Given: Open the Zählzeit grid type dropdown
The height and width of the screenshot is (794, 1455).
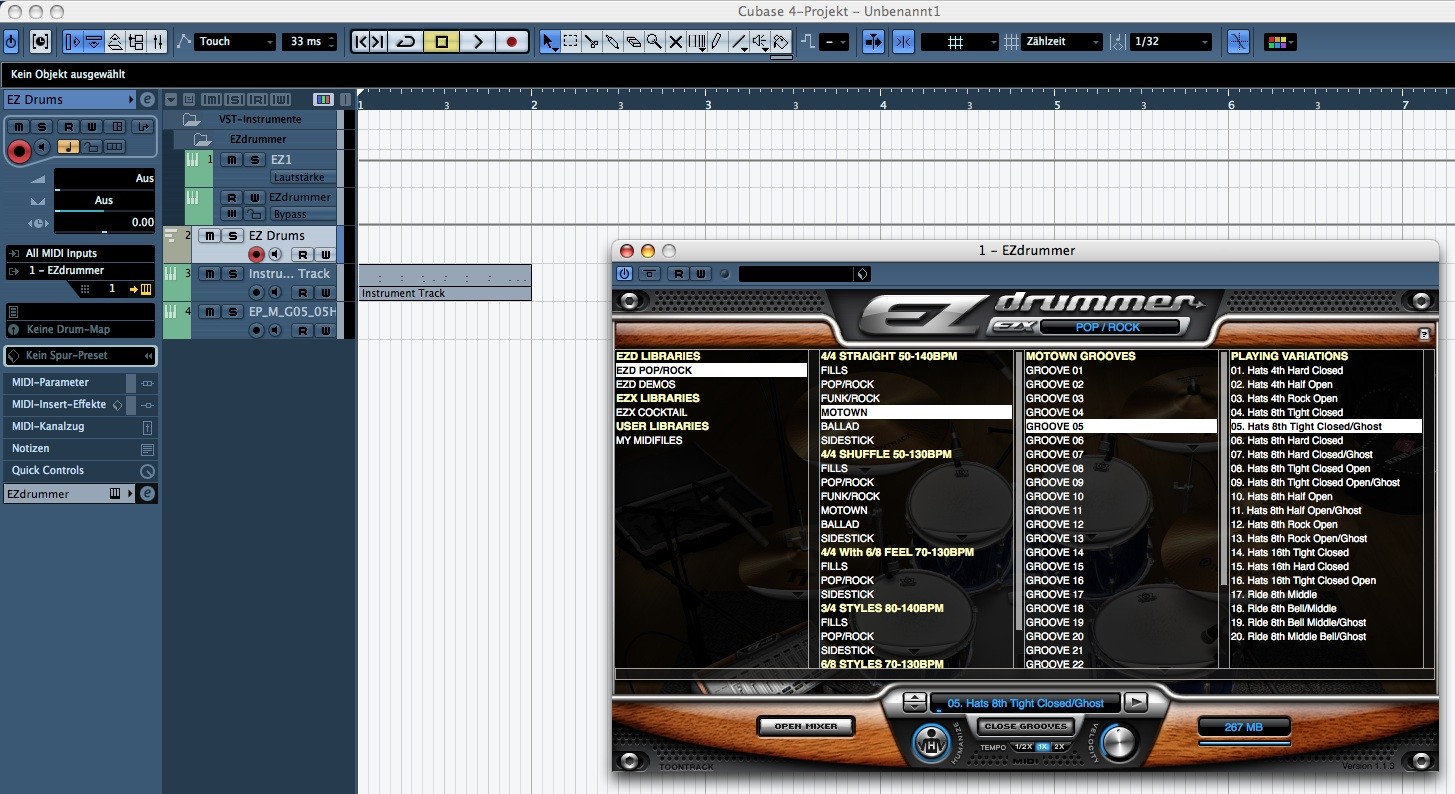Looking at the screenshot, I should point(1063,42).
